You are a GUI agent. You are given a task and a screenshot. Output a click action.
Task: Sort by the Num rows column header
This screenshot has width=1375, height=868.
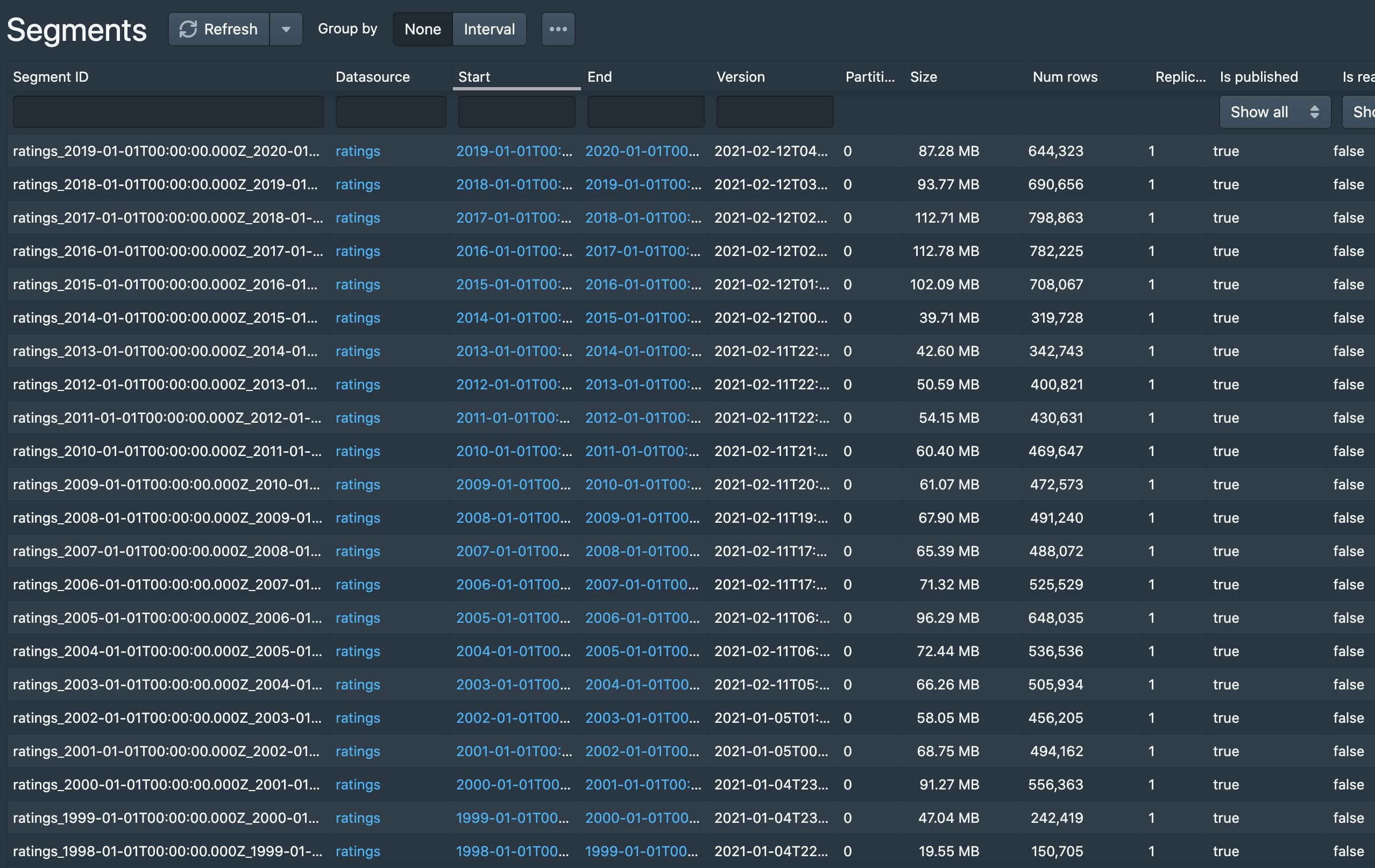pos(1065,77)
